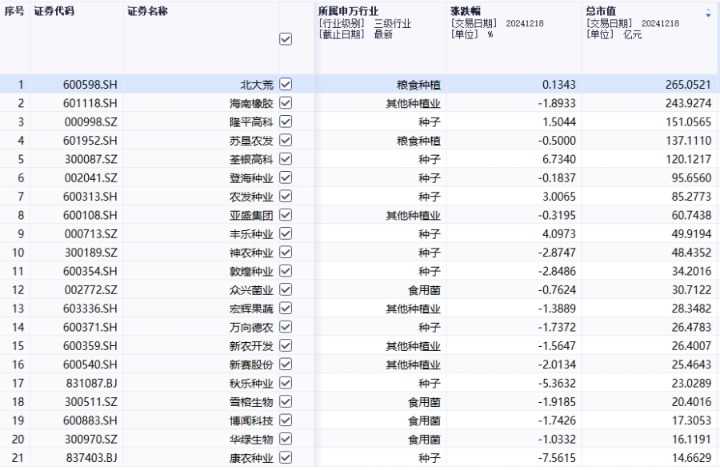Uncheck the checkbox for 隆平高科
The image size is (720, 470).
pos(286,121)
